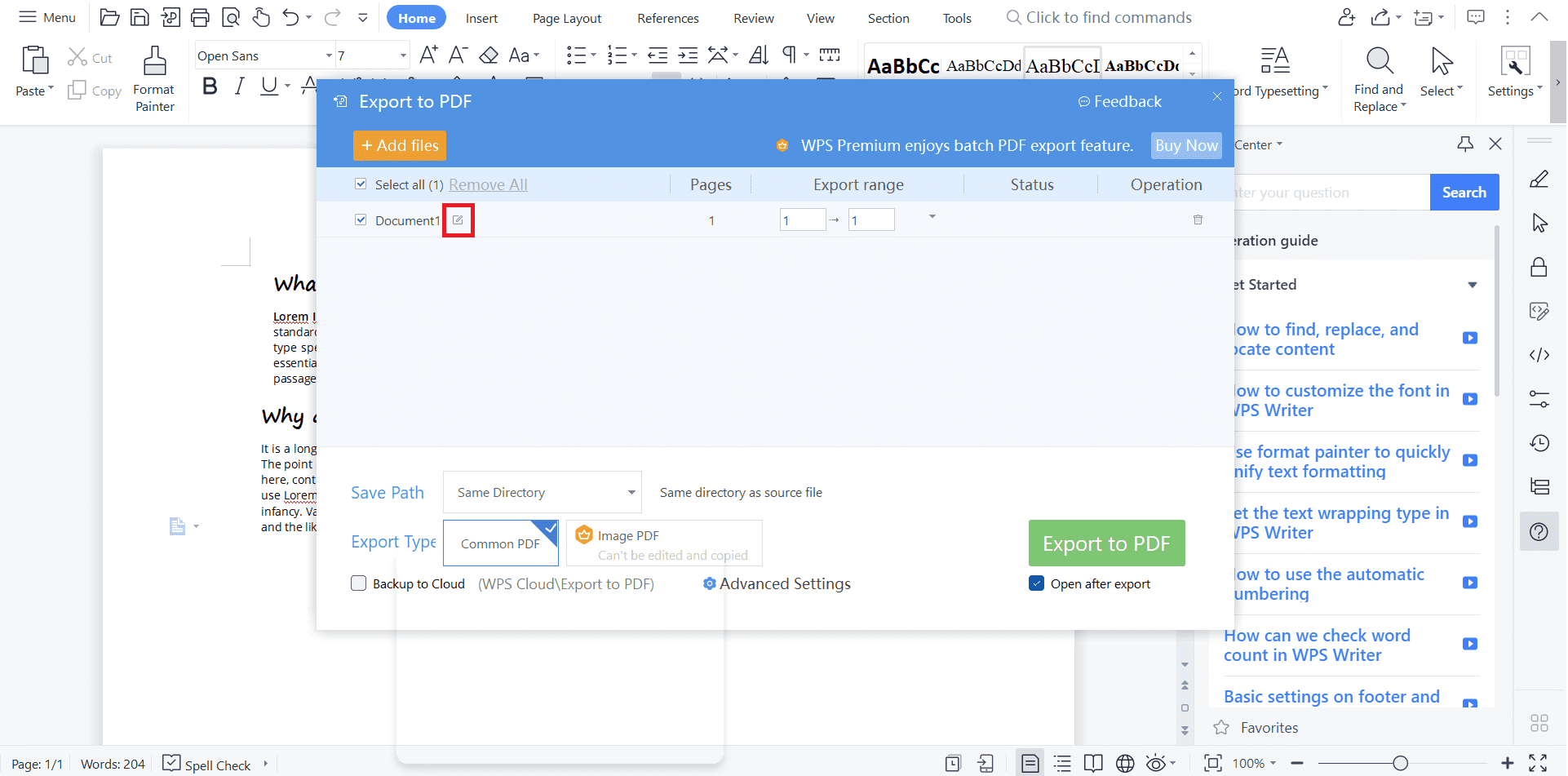Viewport: 1568px width, 776px height.
Task: Click the lock icon in right sidebar
Action: (x=1539, y=267)
